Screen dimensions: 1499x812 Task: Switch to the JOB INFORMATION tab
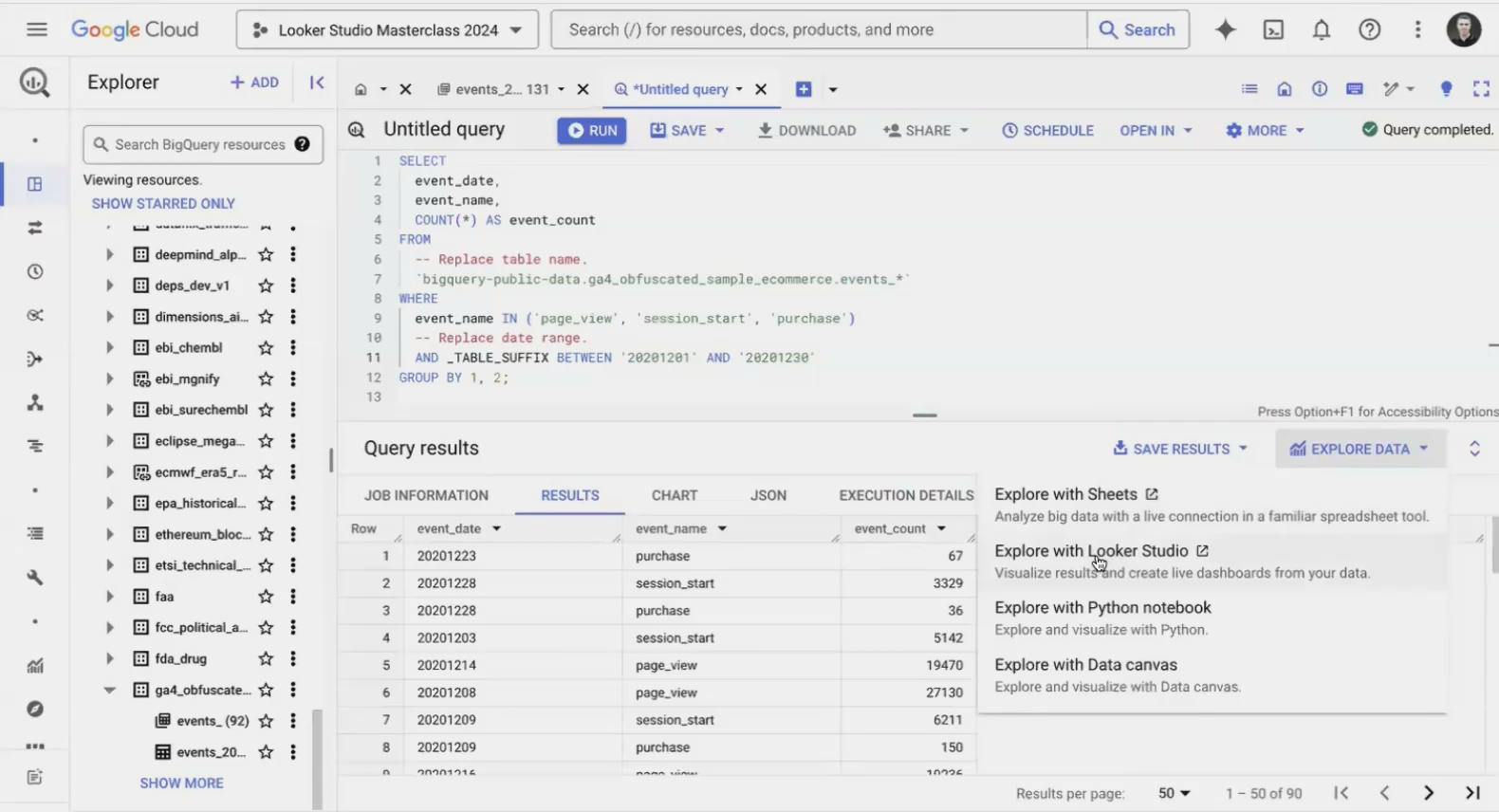point(426,495)
